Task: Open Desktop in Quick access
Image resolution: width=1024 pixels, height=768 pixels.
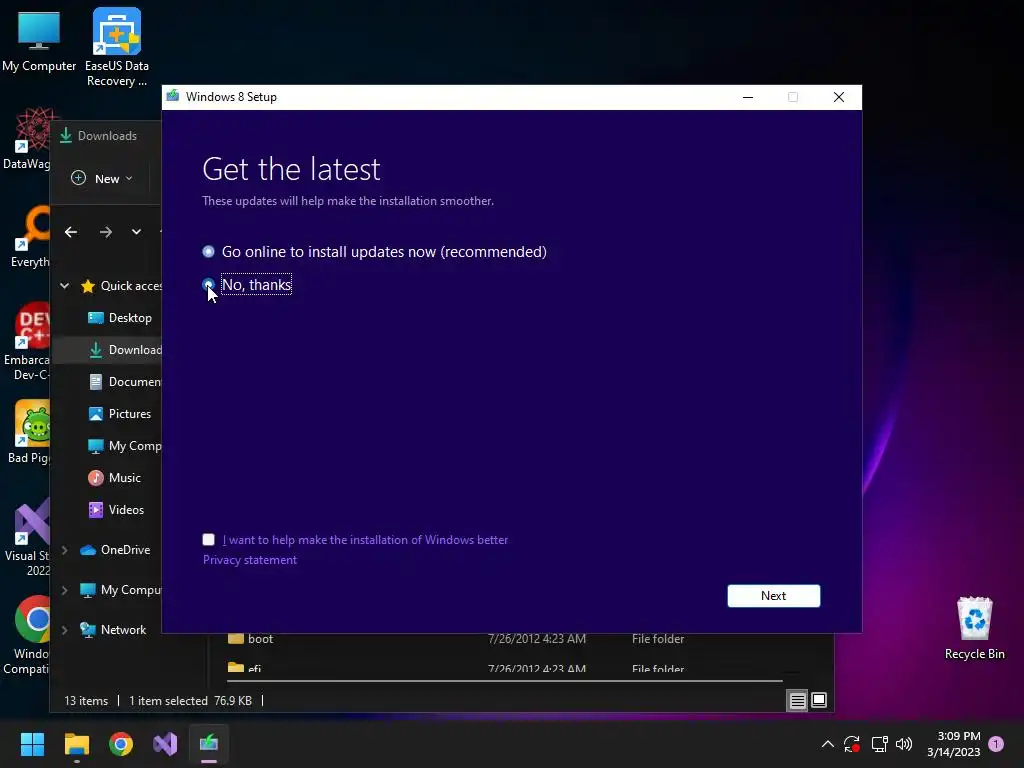Action: (x=120, y=317)
